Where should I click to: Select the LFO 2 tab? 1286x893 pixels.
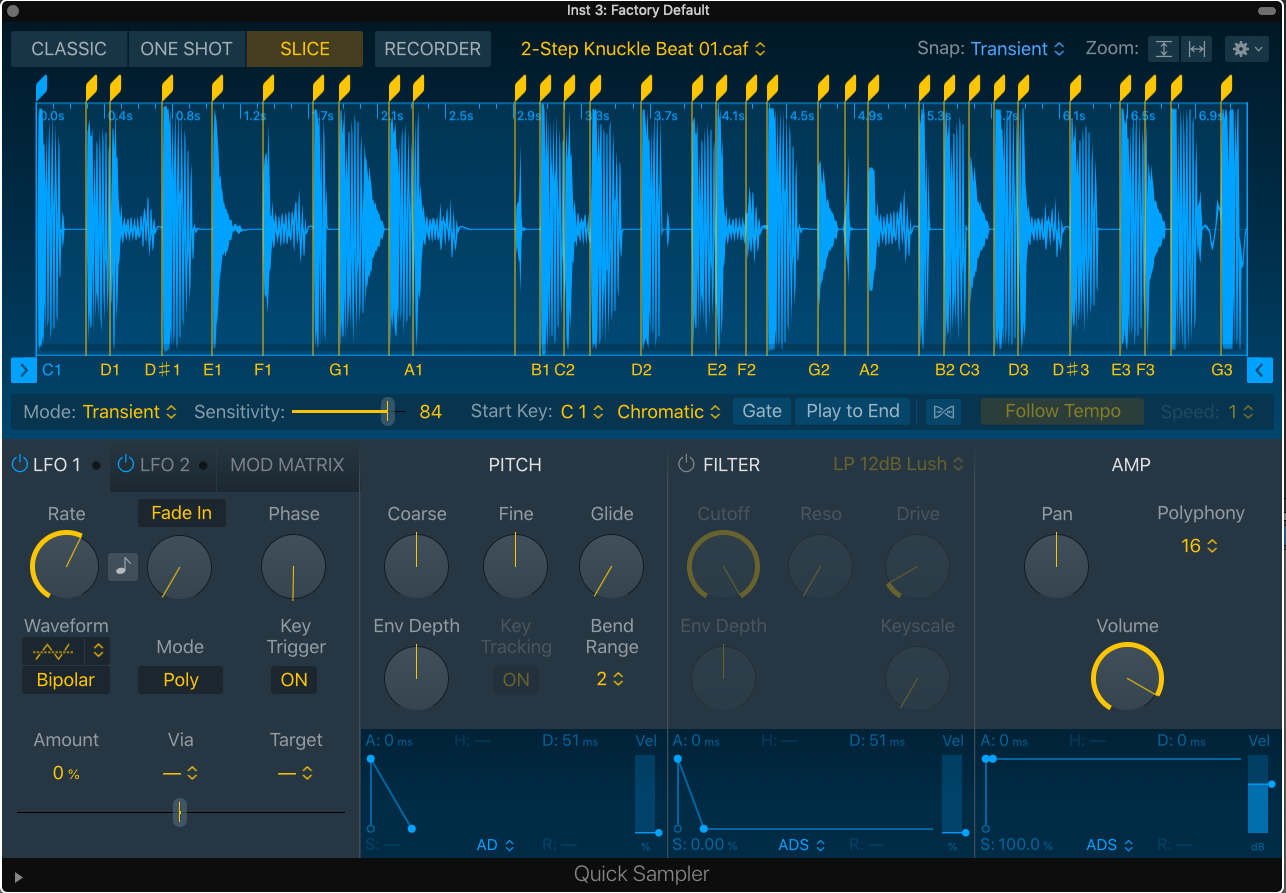[164, 464]
